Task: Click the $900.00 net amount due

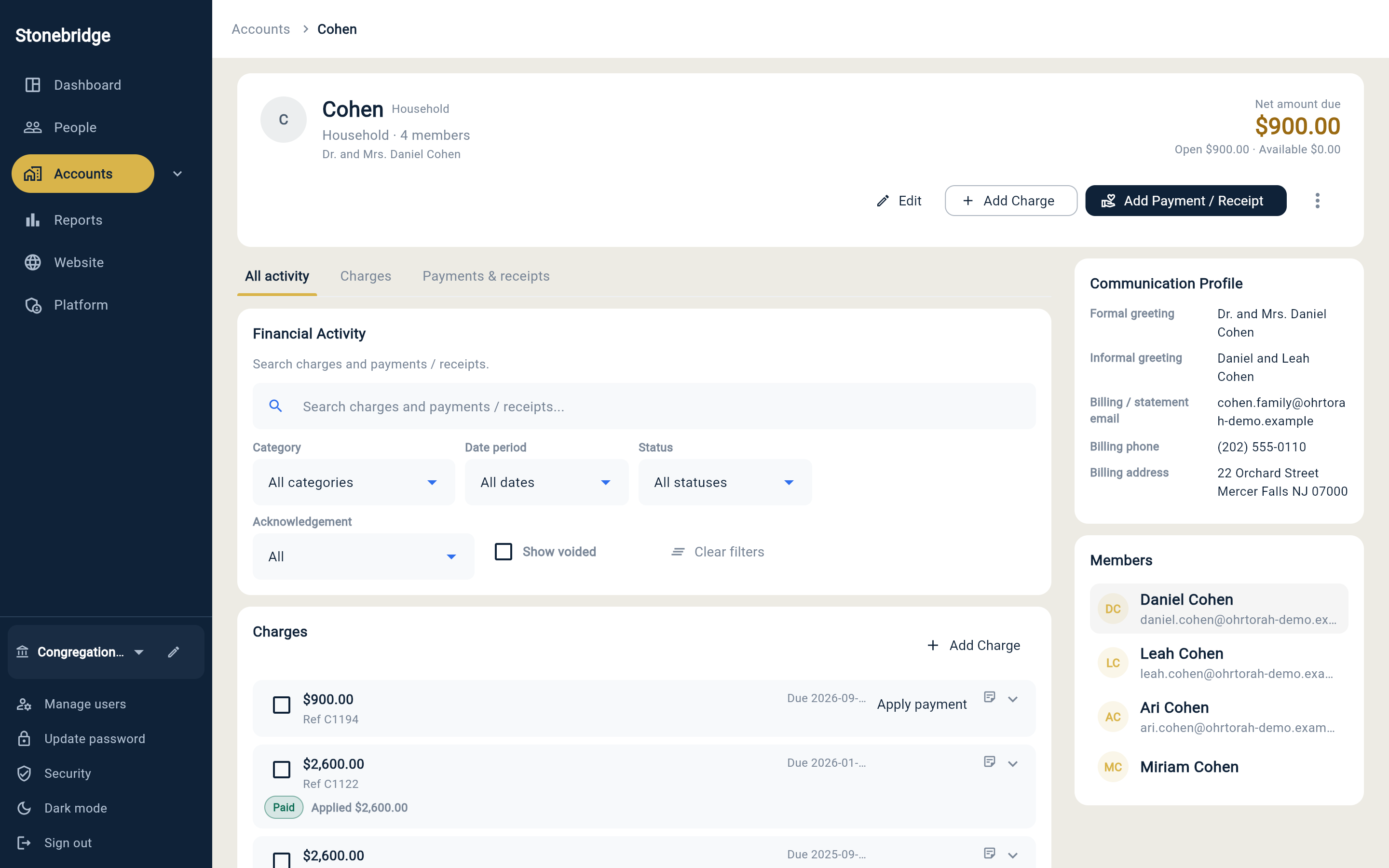Action: (1297, 126)
